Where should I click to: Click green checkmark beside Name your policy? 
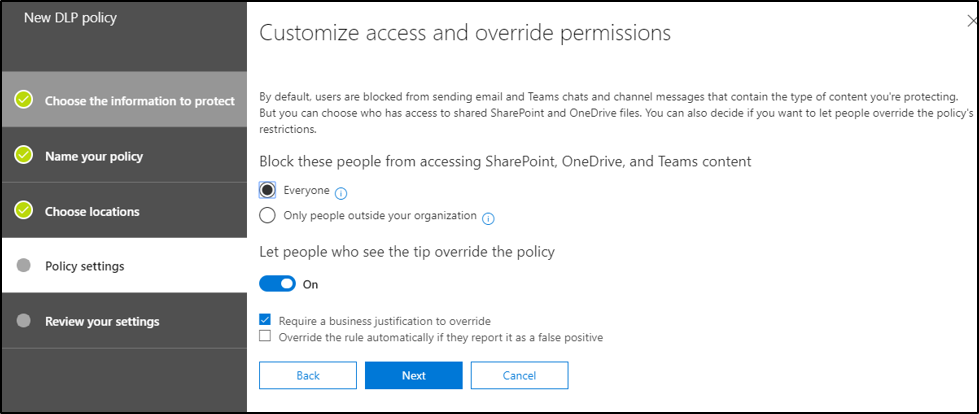[25, 156]
